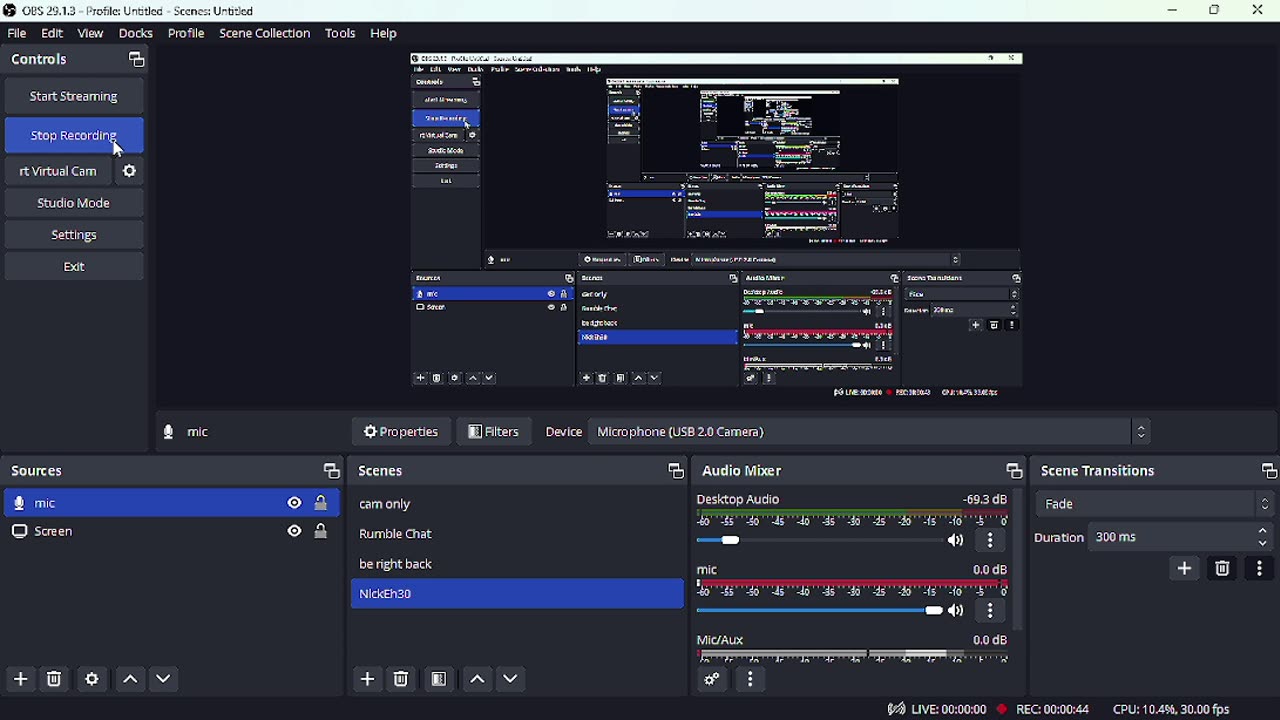Open Filters for the mic source

[x=495, y=432]
